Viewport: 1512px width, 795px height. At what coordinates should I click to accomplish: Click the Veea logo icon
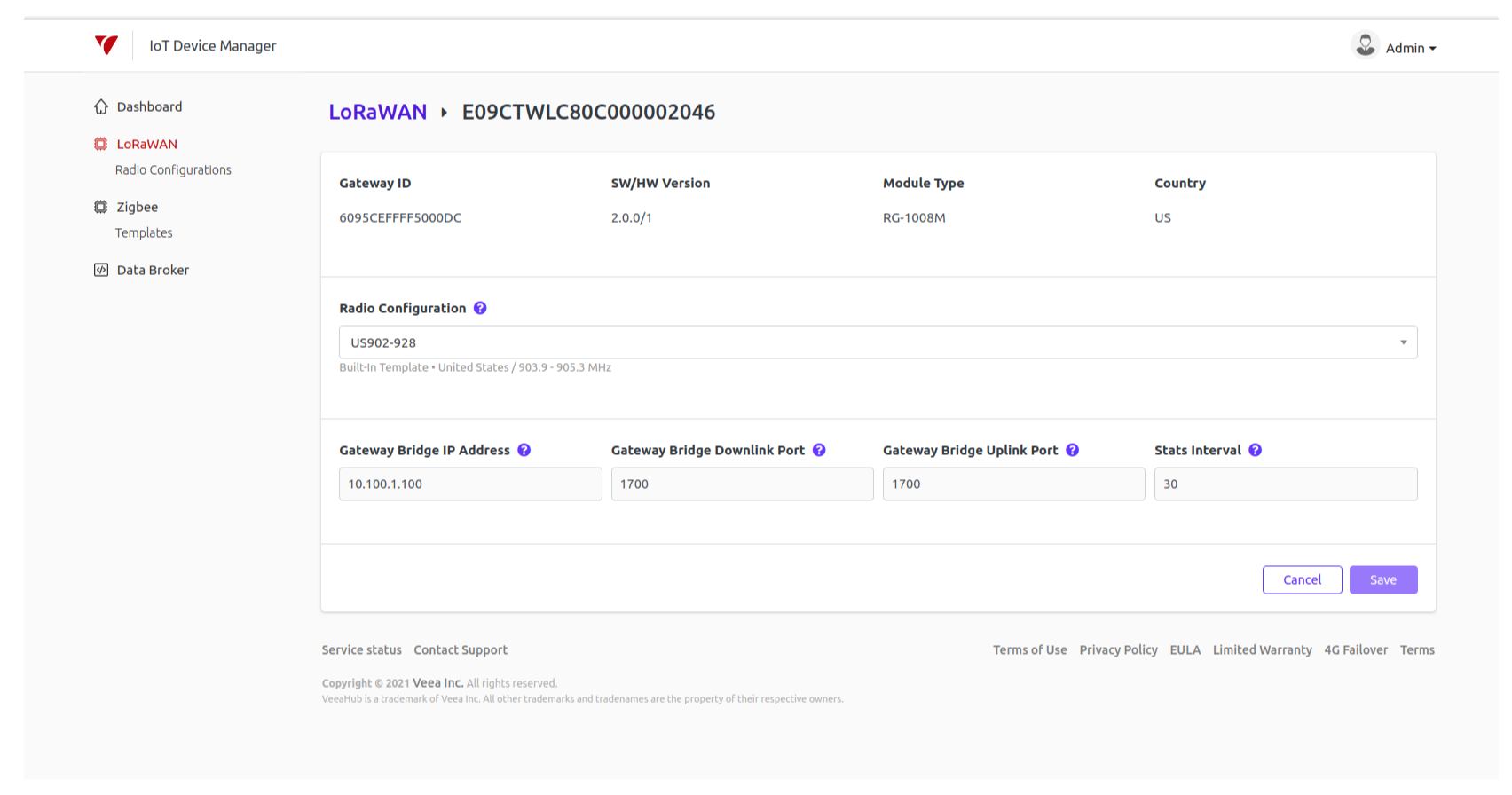click(x=106, y=45)
